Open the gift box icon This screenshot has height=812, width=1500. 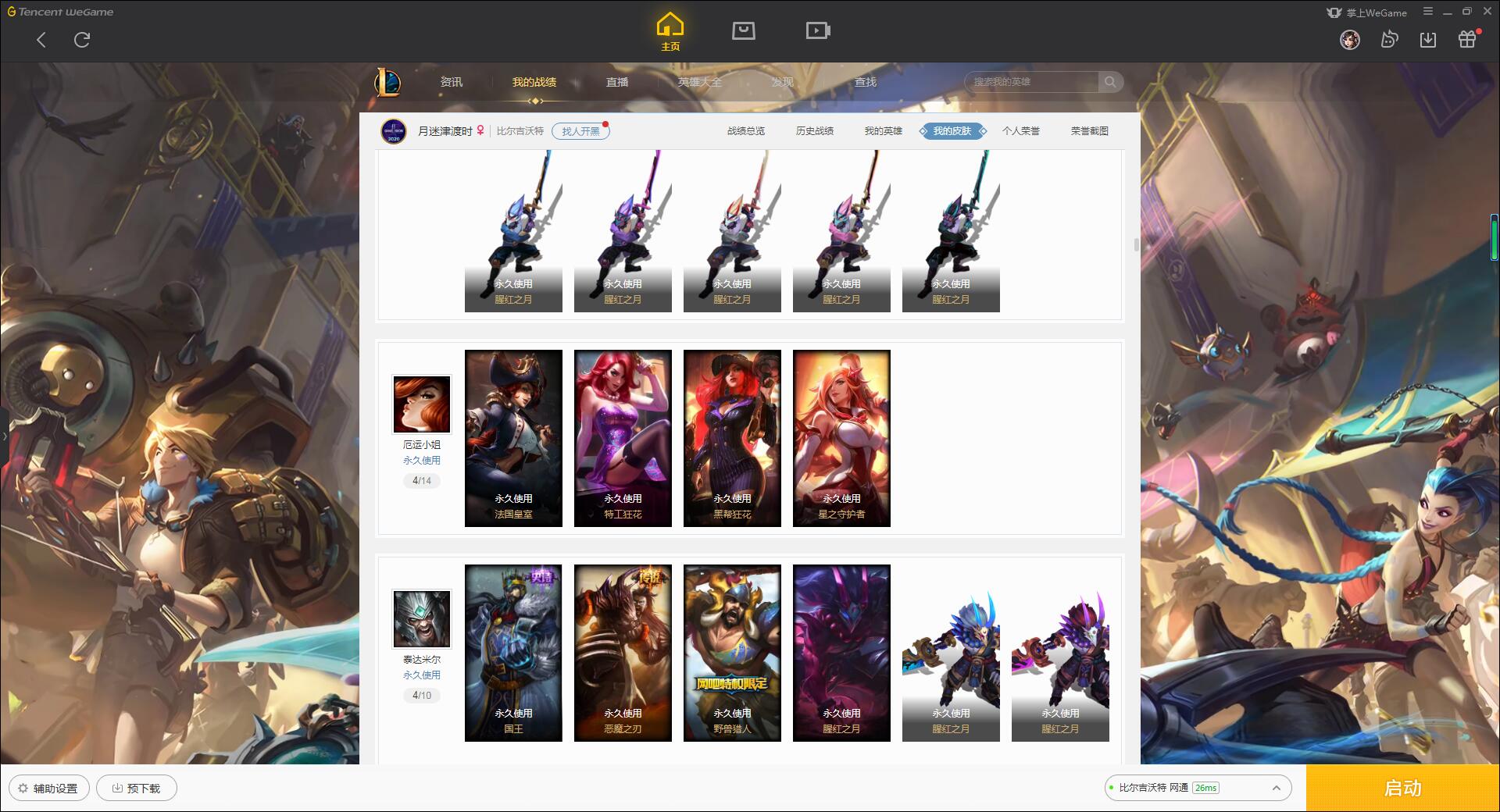tap(1468, 39)
